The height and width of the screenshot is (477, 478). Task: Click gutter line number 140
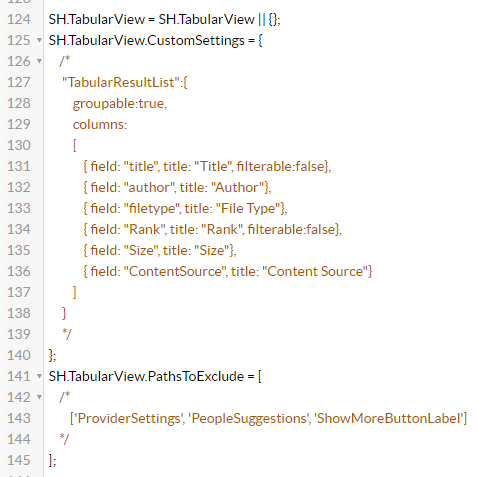[x=19, y=355]
